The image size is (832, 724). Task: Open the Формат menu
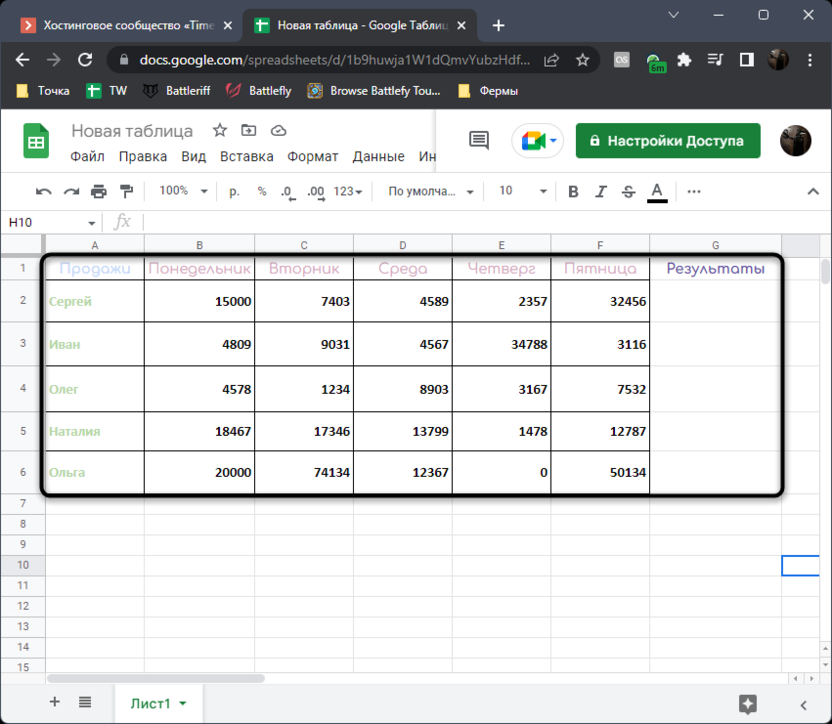(x=312, y=156)
